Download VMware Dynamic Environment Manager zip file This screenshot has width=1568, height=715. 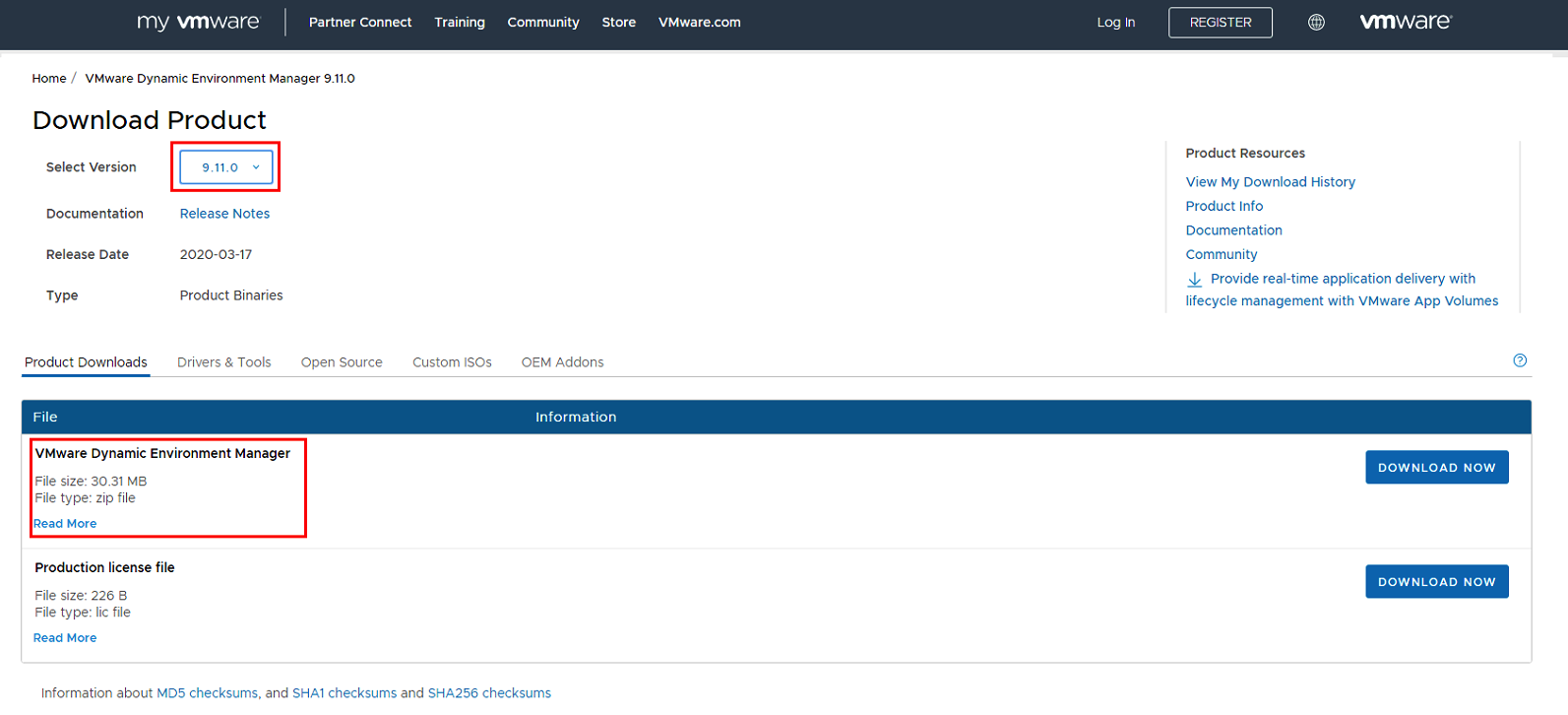tap(1437, 467)
